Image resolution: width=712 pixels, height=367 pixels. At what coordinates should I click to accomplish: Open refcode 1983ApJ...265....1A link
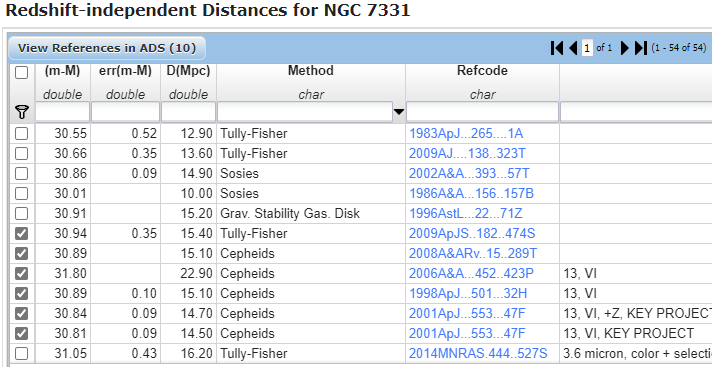coord(466,134)
